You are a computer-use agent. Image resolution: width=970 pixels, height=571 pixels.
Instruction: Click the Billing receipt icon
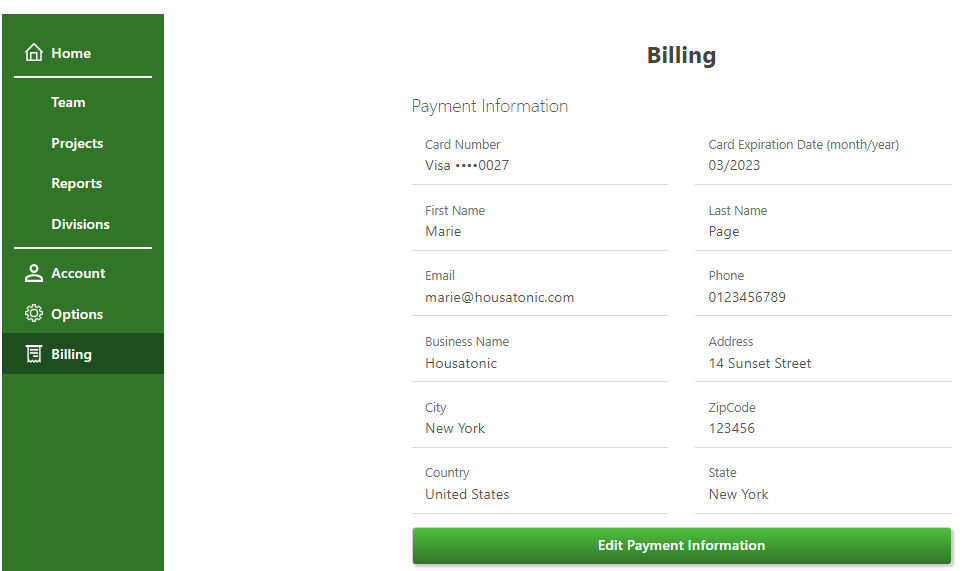pyautogui.click(x=34, y=354)
